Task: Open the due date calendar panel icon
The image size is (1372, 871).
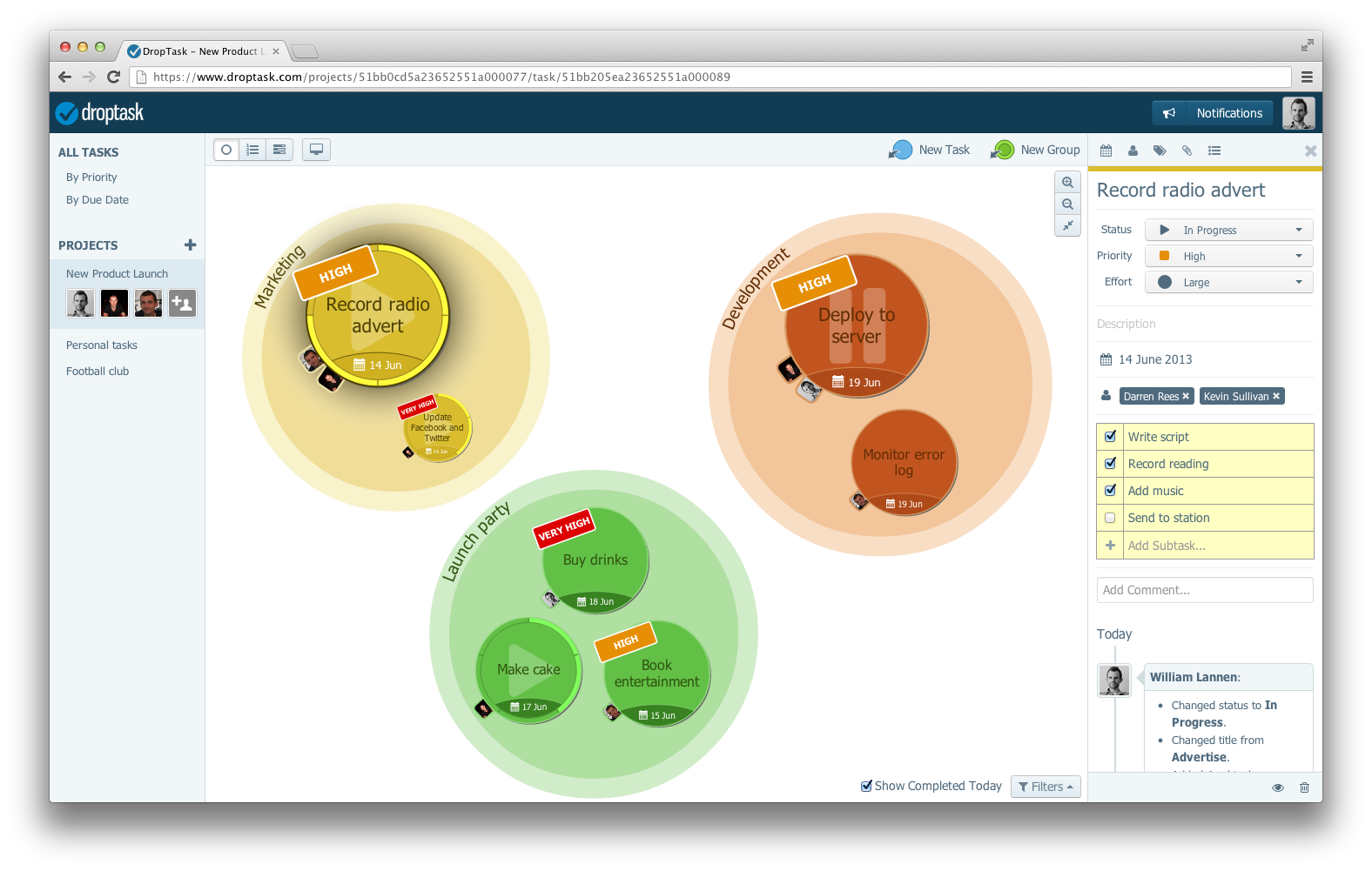Action: click(x=1106, y=151)
